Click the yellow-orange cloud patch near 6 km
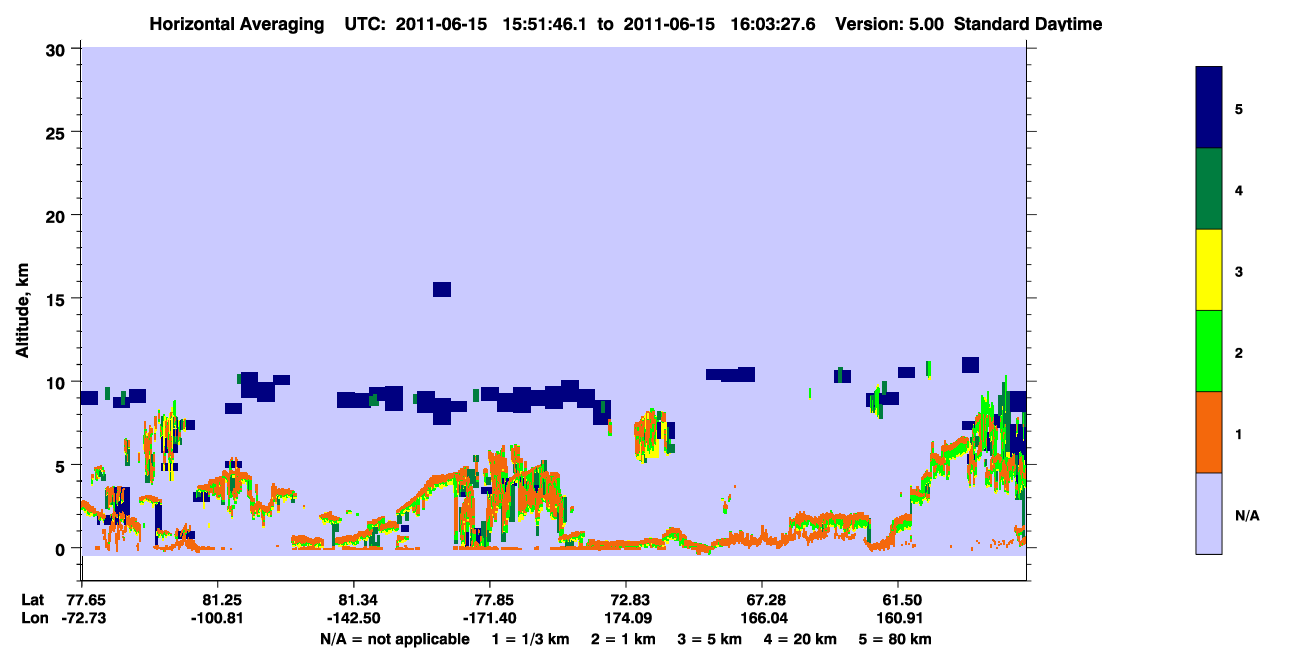Viewport: 1300px width, 667px height. tap(651, 435)
